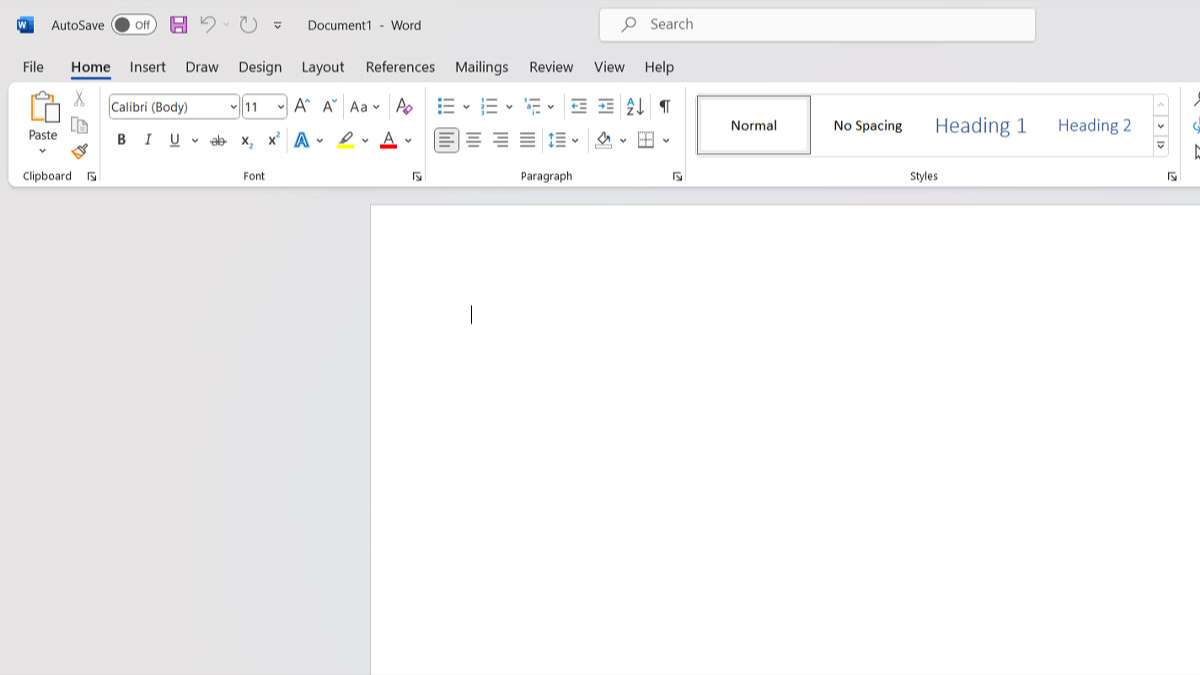Open the font name dropdown
This screenshot has width=1200, height=675.
(x=233, y=107)
